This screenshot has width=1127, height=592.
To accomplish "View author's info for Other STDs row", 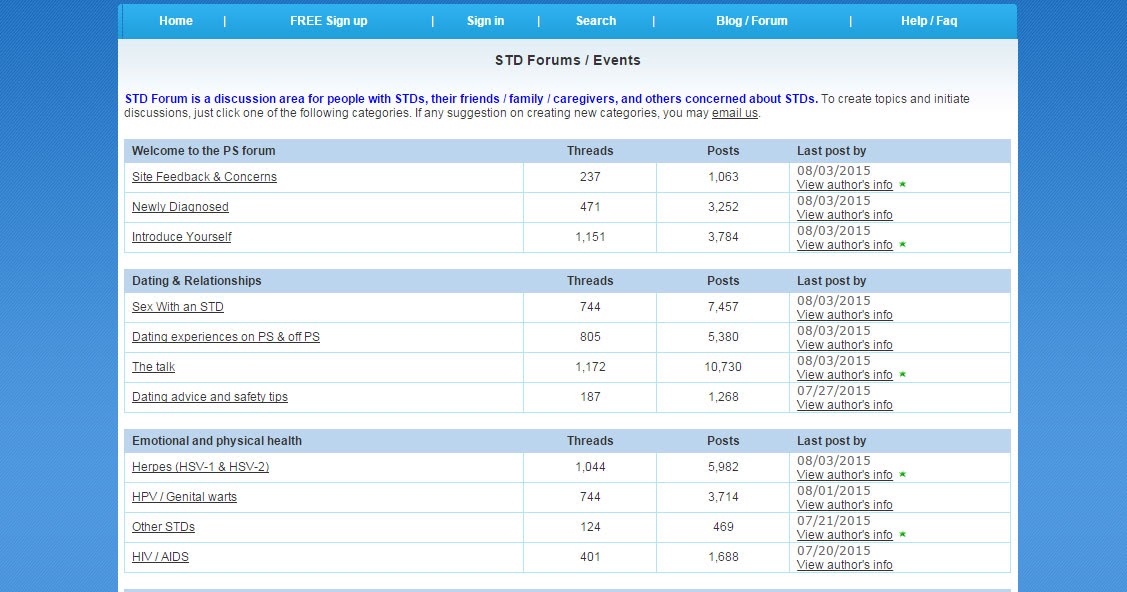I will 845,536.
